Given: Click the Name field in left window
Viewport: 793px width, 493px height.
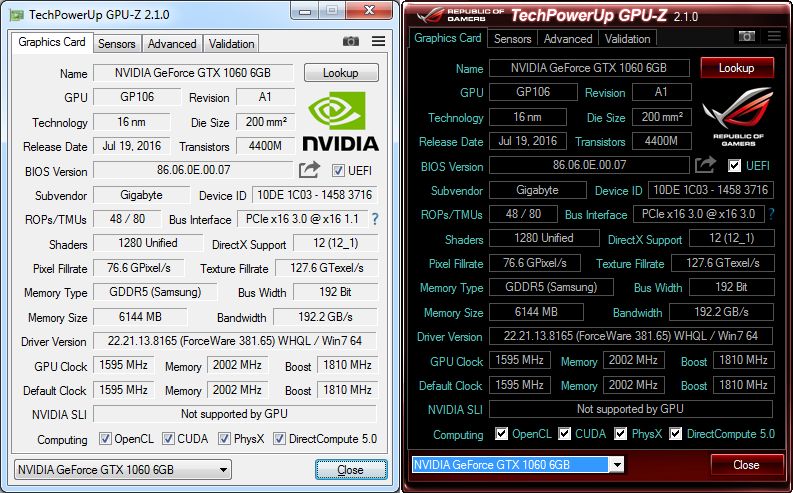Looking at the screenshot, I should pos(193,73).
